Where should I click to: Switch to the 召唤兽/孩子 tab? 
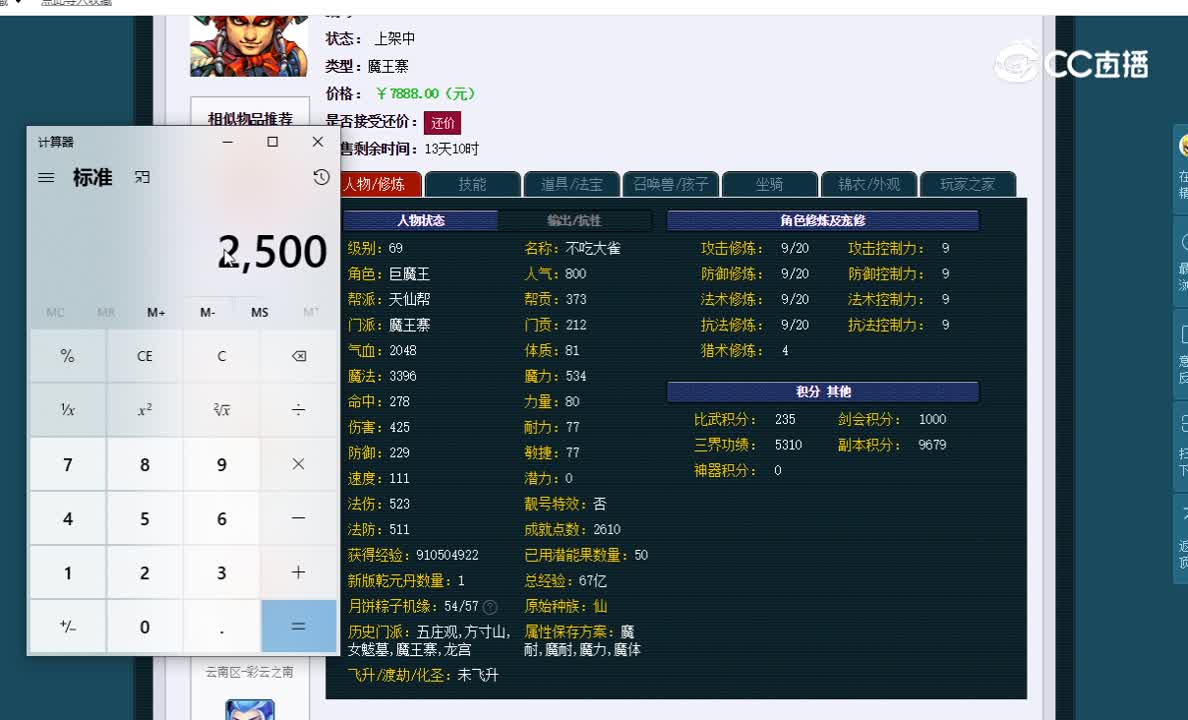(x=670, y=184)
